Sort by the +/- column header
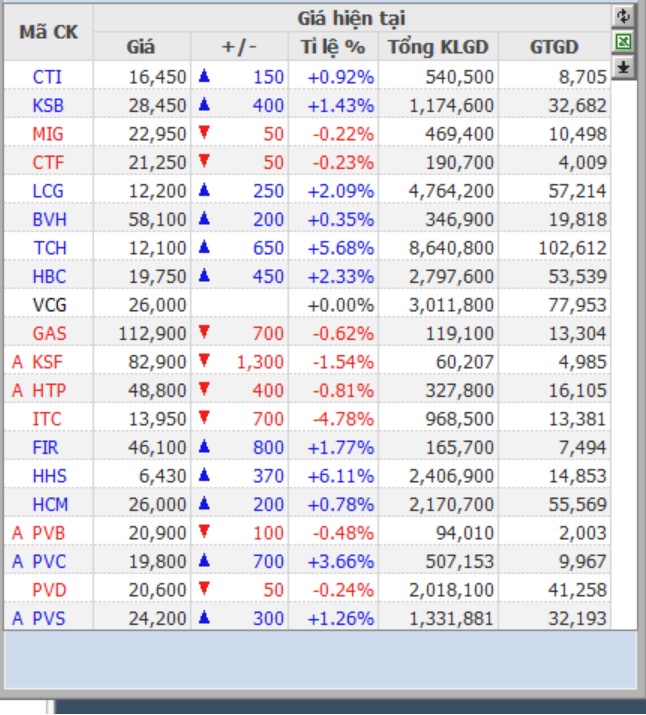 (x=239, y=47)
